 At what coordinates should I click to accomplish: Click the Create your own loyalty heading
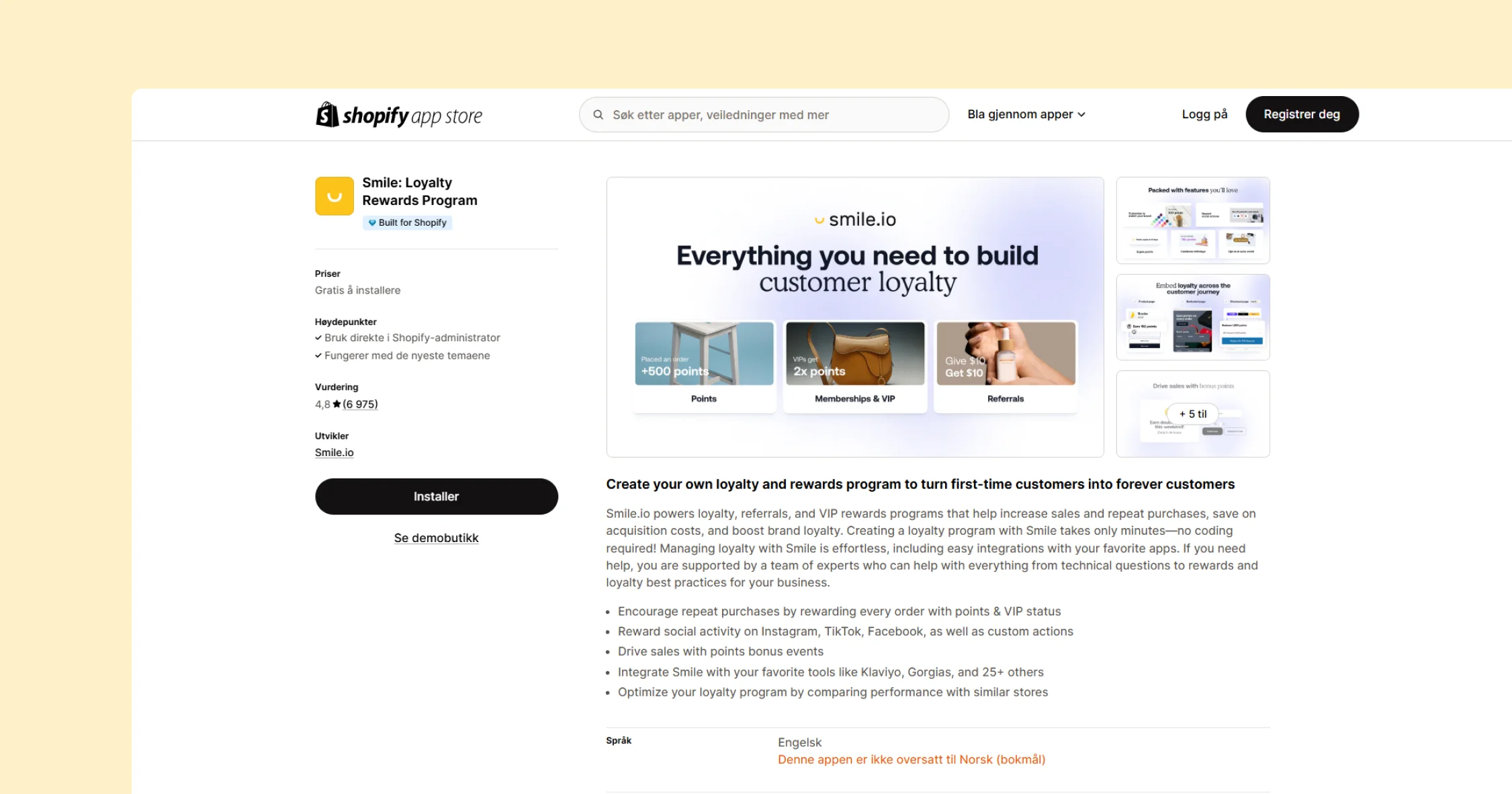920,484
